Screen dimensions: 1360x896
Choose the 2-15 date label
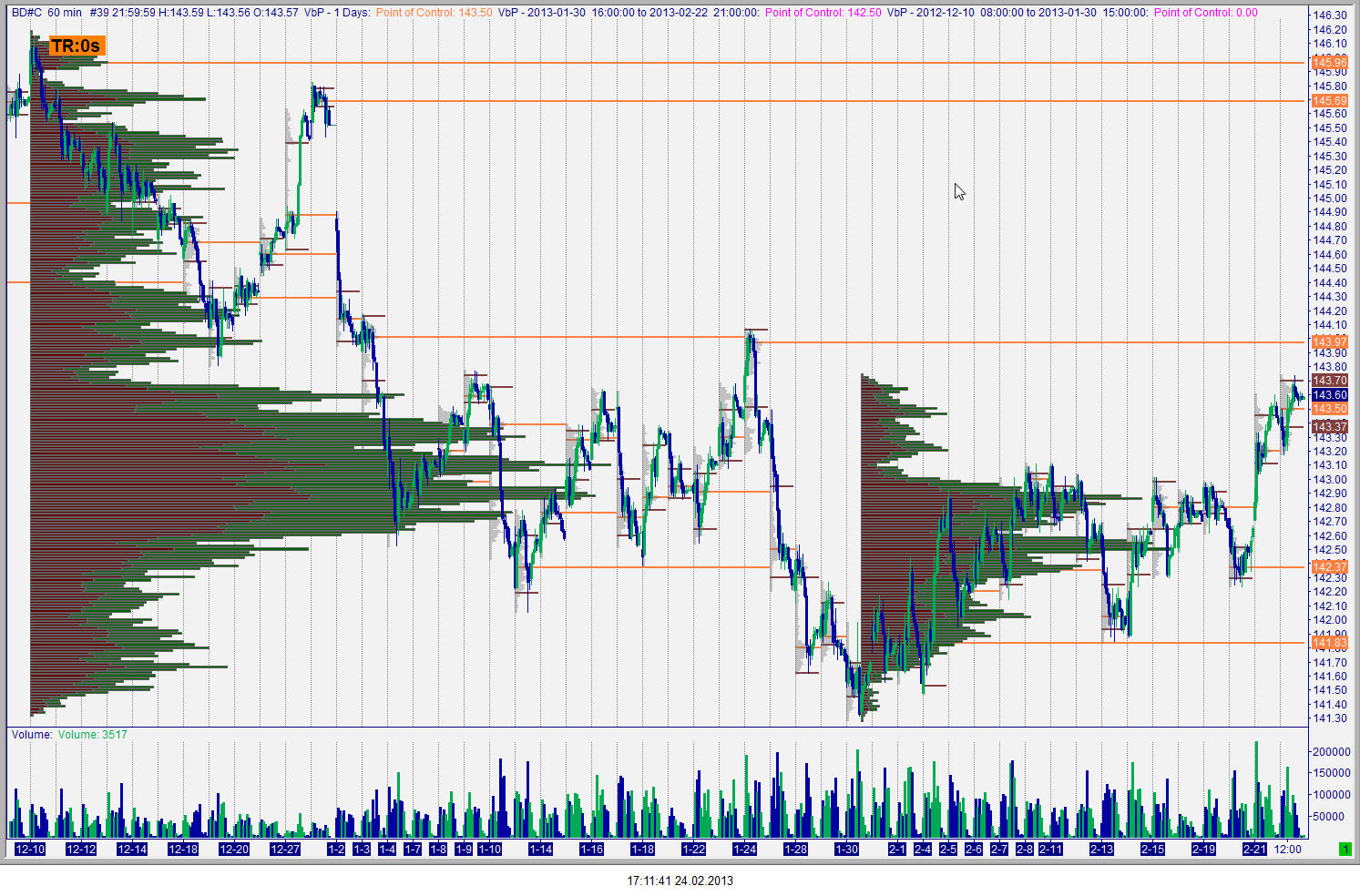[x=1153, y=849]
